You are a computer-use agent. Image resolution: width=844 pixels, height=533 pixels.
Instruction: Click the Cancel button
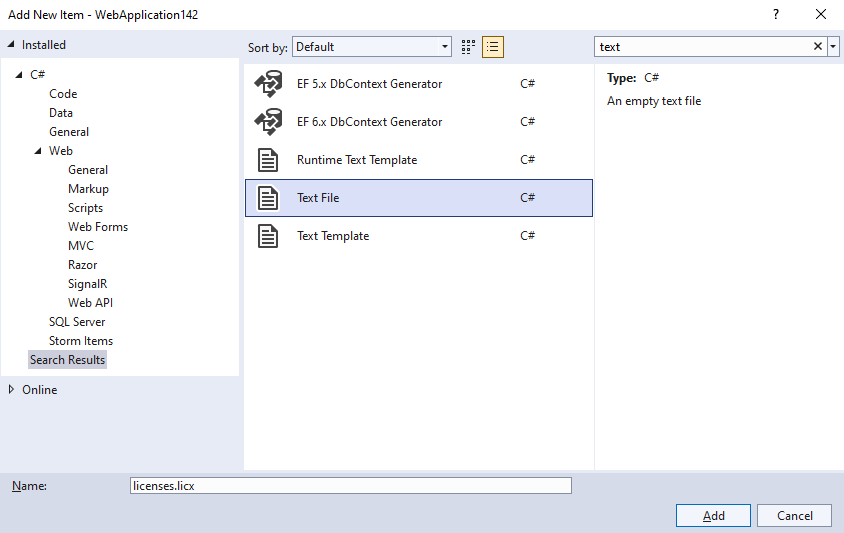pos(794,515)
